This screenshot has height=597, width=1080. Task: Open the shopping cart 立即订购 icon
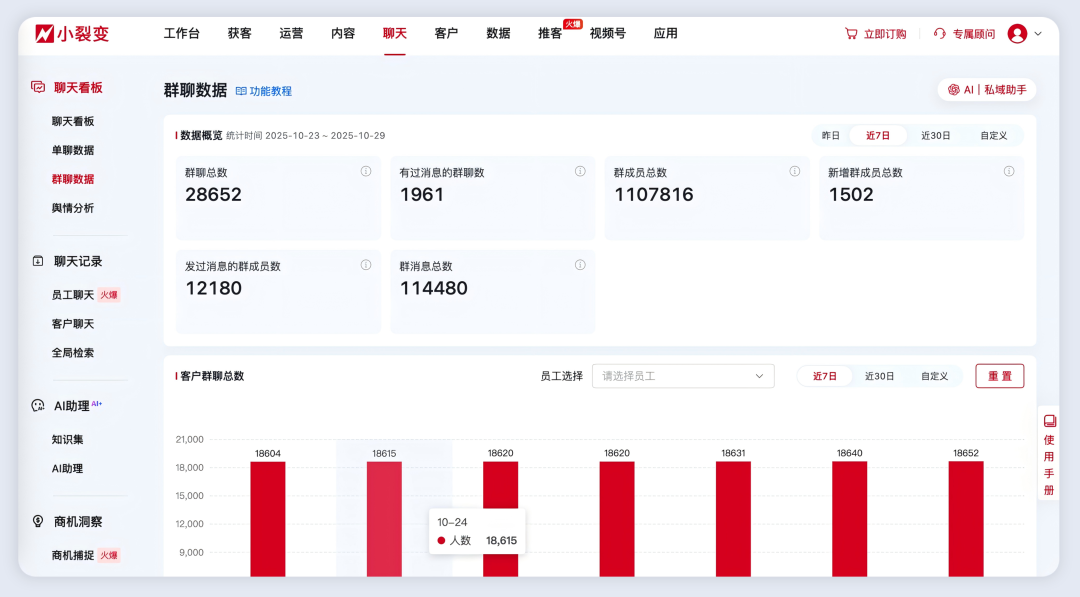point(849,33)
